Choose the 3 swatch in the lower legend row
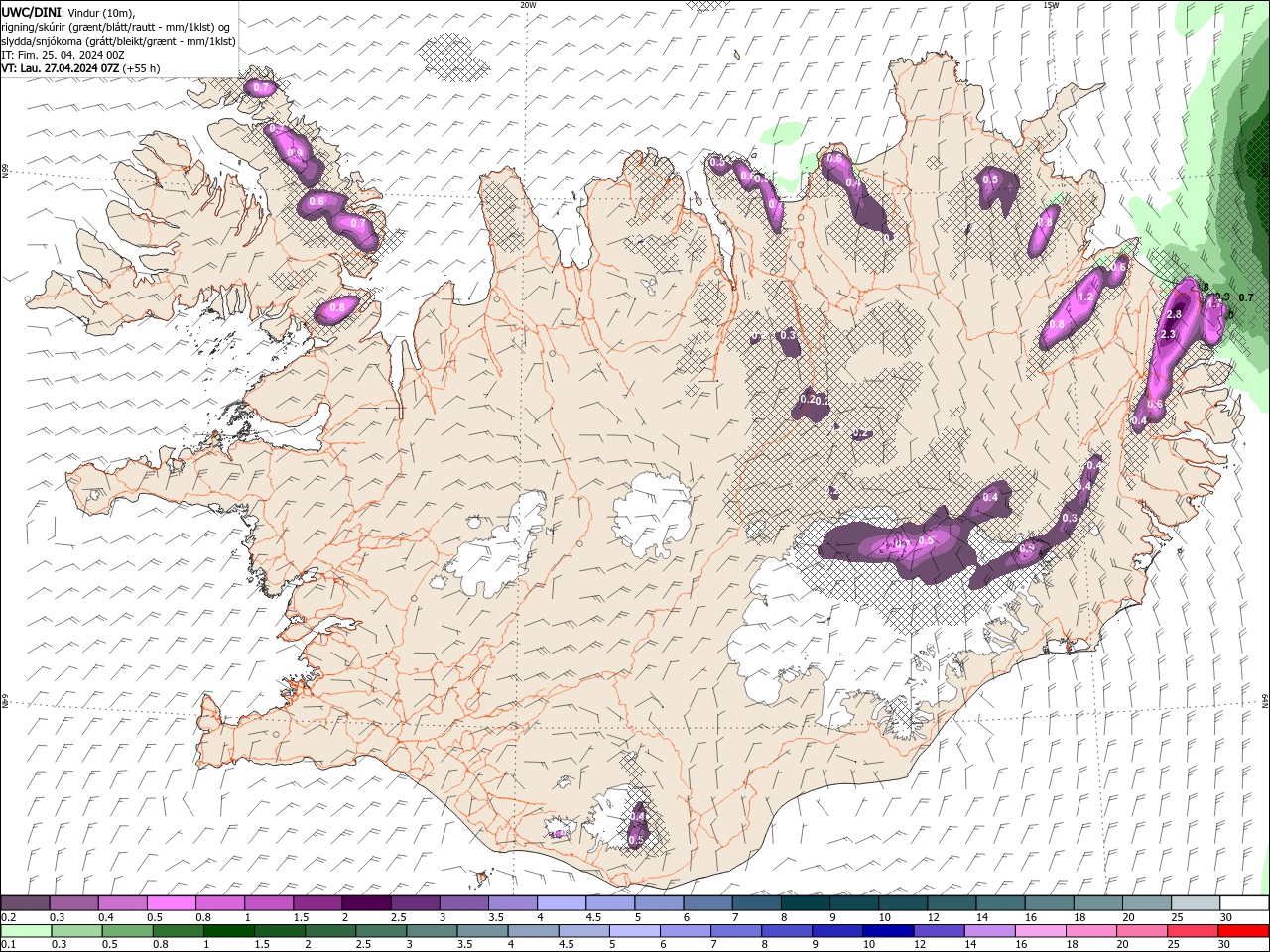The width and height of the screenshot is (1270, 952). point(431,931)
